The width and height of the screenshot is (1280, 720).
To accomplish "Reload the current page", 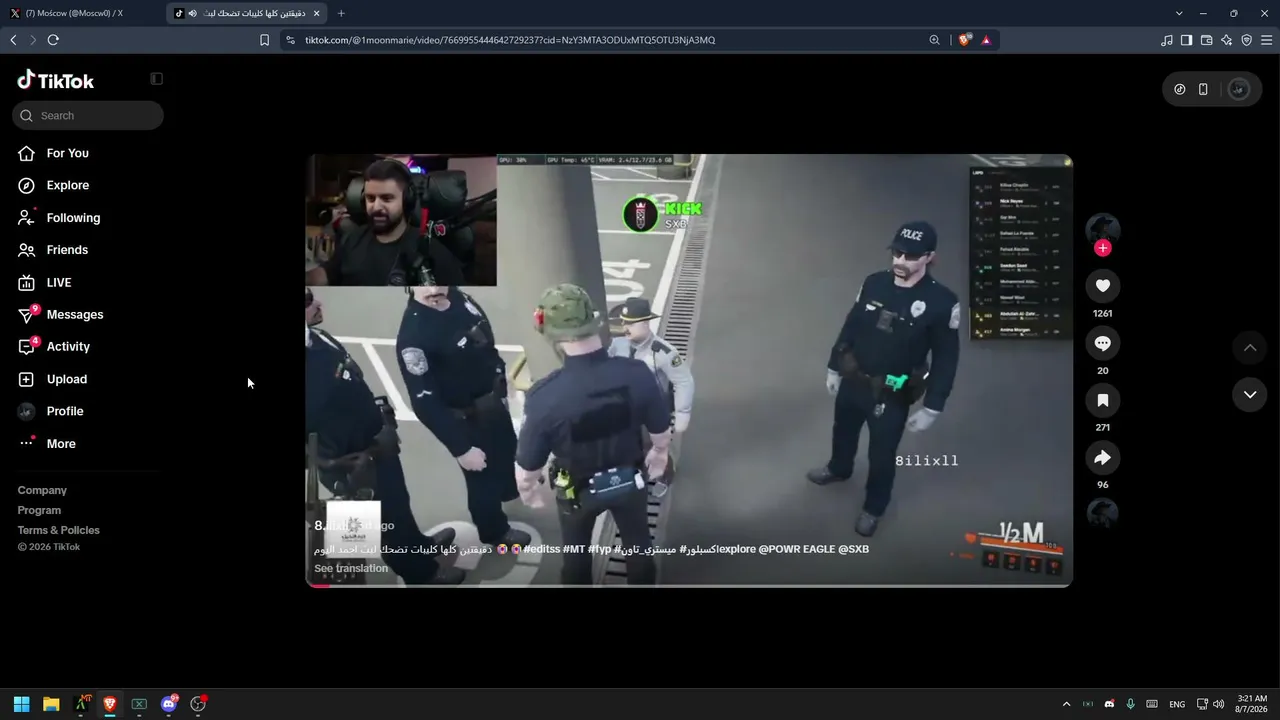I will [x=53, y=40].
